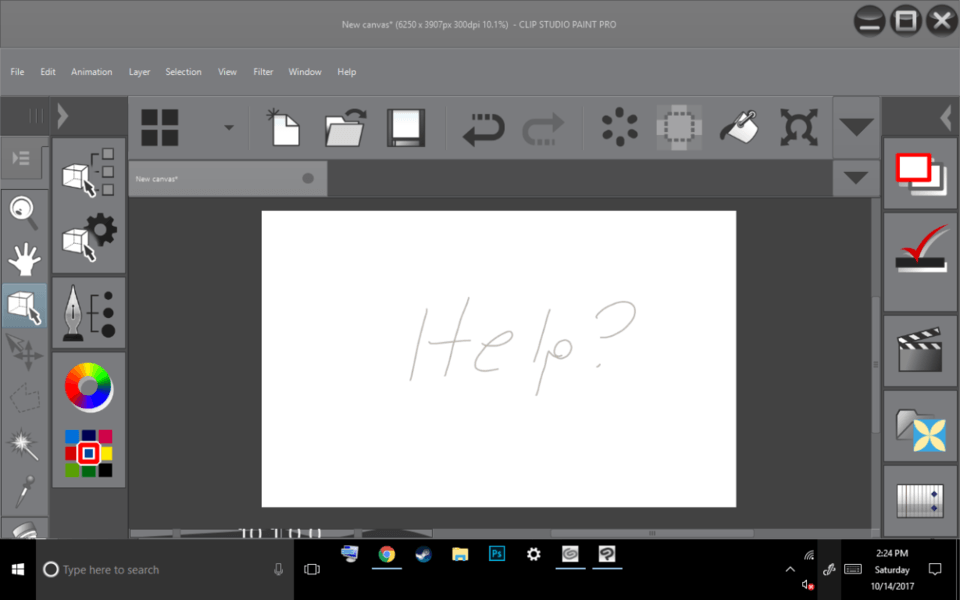
Task: Click the Type here to search box
Action: tap(164, 569)
